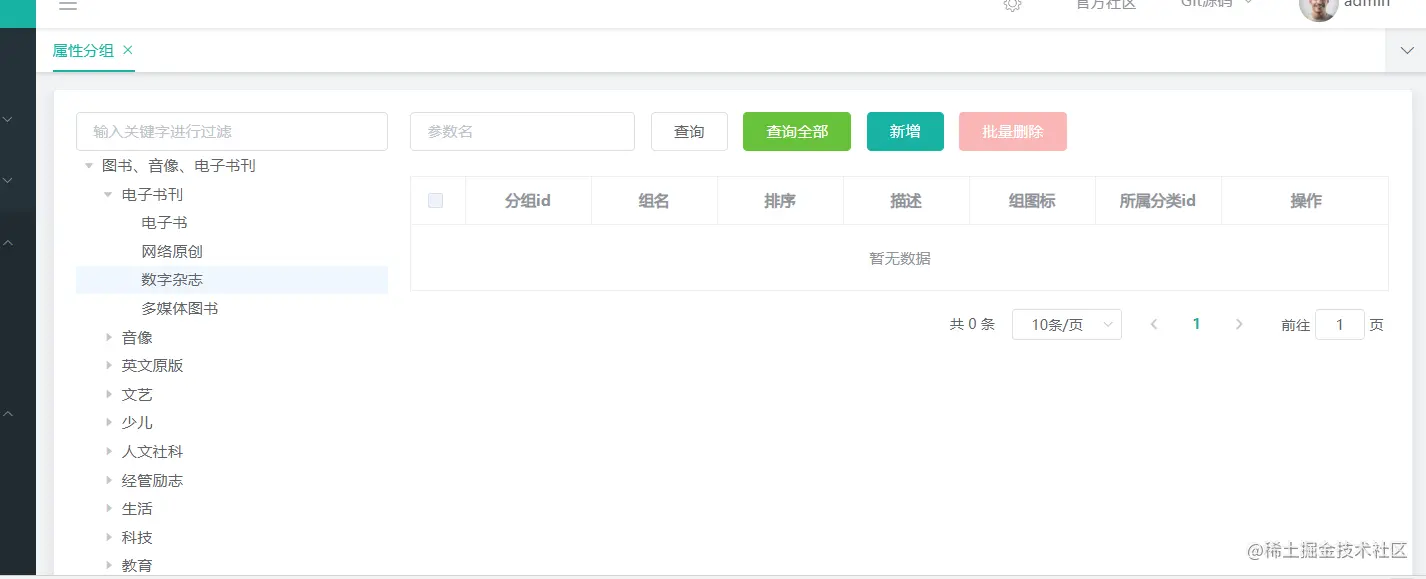The image size is (1426, 579).
Task: Focus the 参数名 search field
Action: pos(522,132)
